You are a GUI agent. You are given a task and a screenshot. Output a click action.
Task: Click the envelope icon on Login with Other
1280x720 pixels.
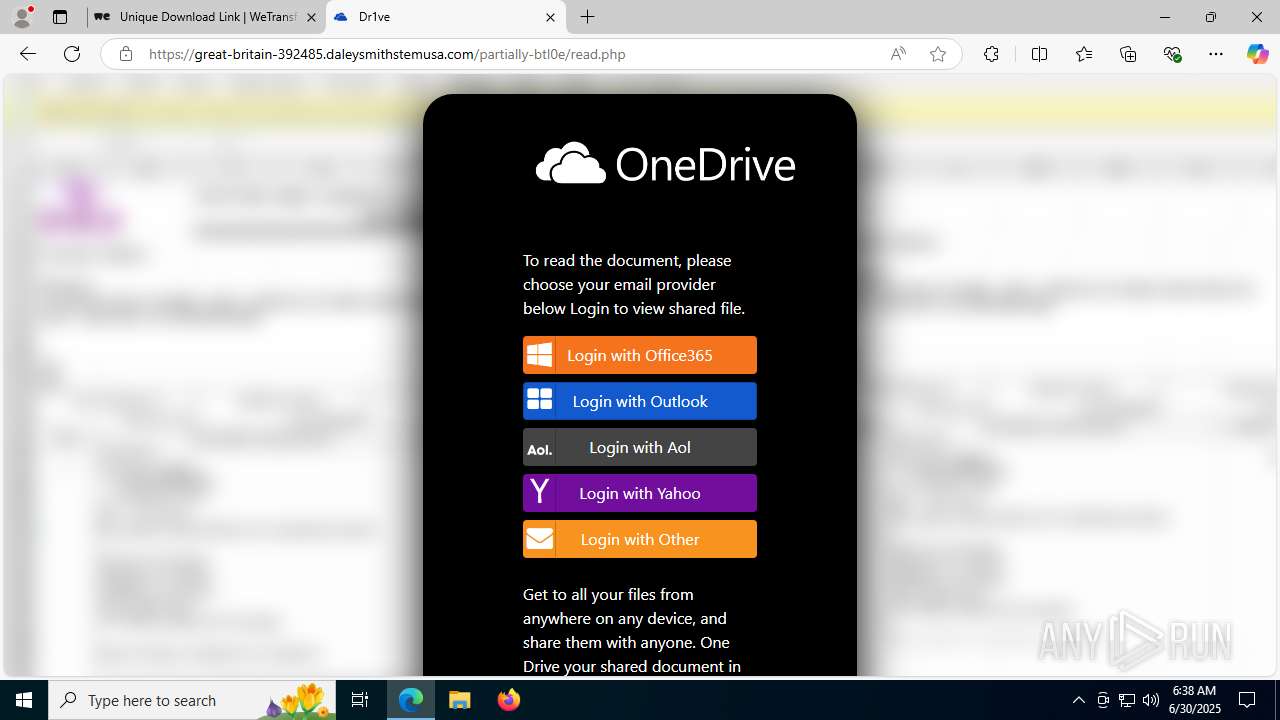tap(540, 539)
